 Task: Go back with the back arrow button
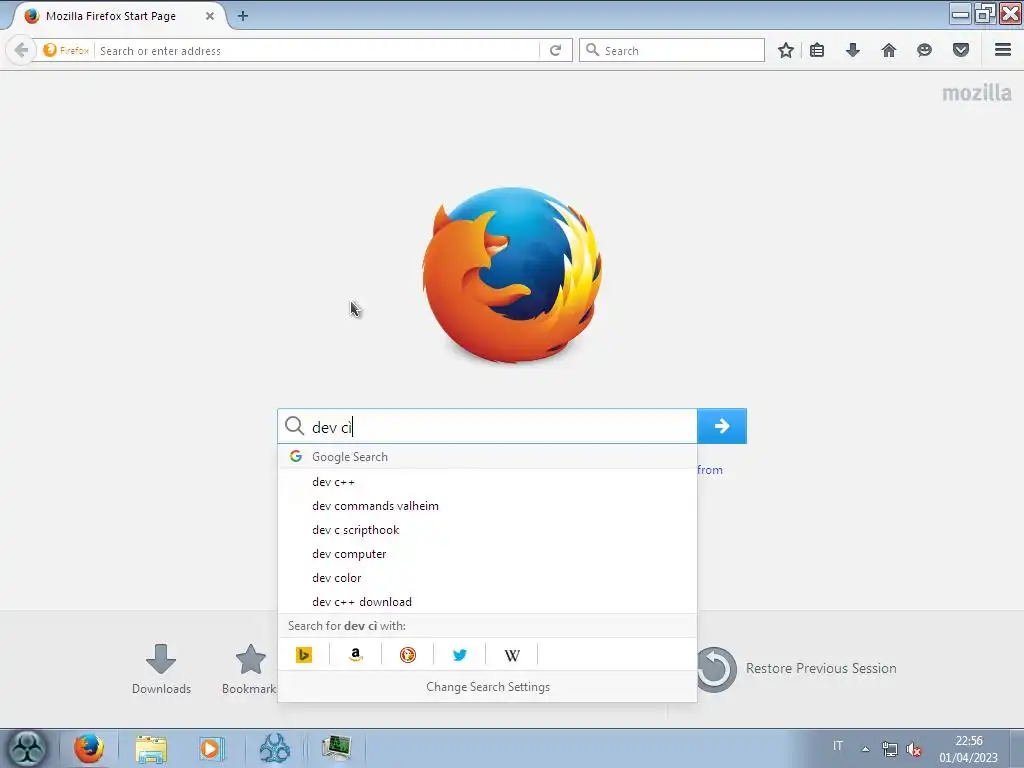coord(21,50)
